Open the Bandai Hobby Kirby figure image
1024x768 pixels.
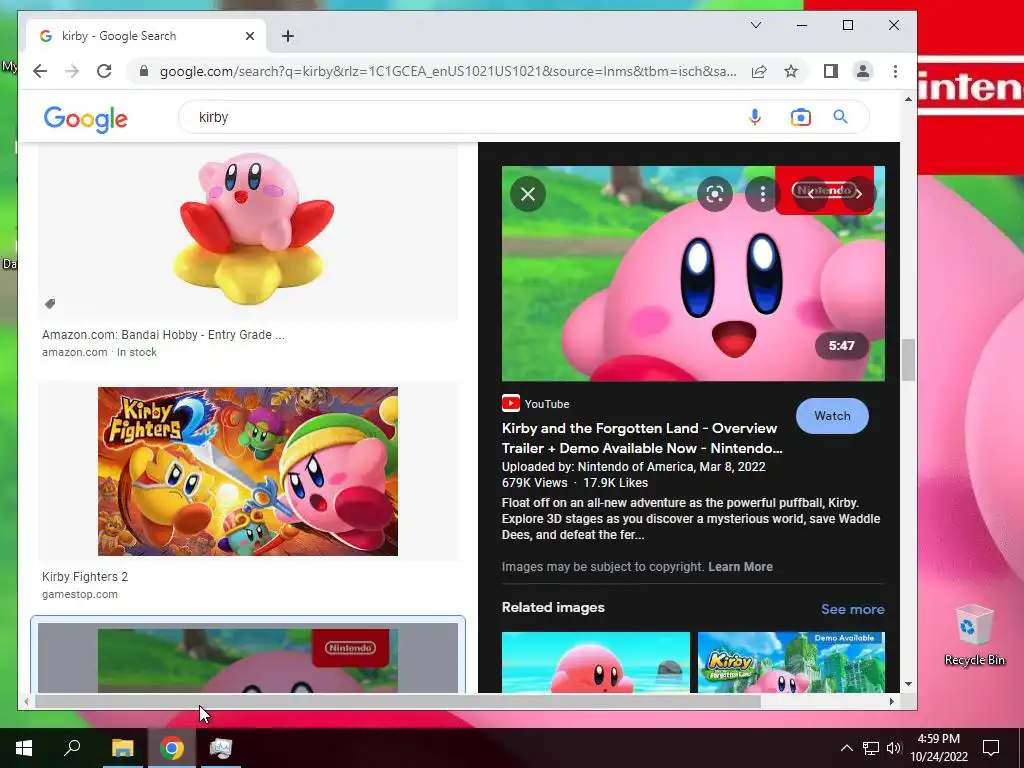pyautogui.click(x=248, y=232)
